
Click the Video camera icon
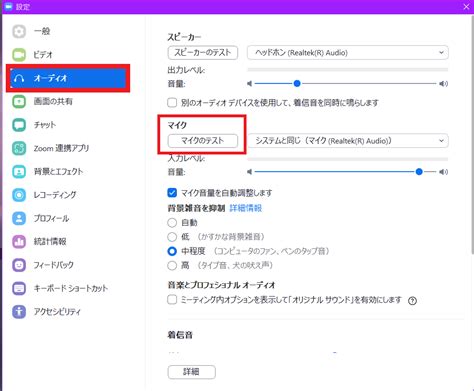[19, 55]
